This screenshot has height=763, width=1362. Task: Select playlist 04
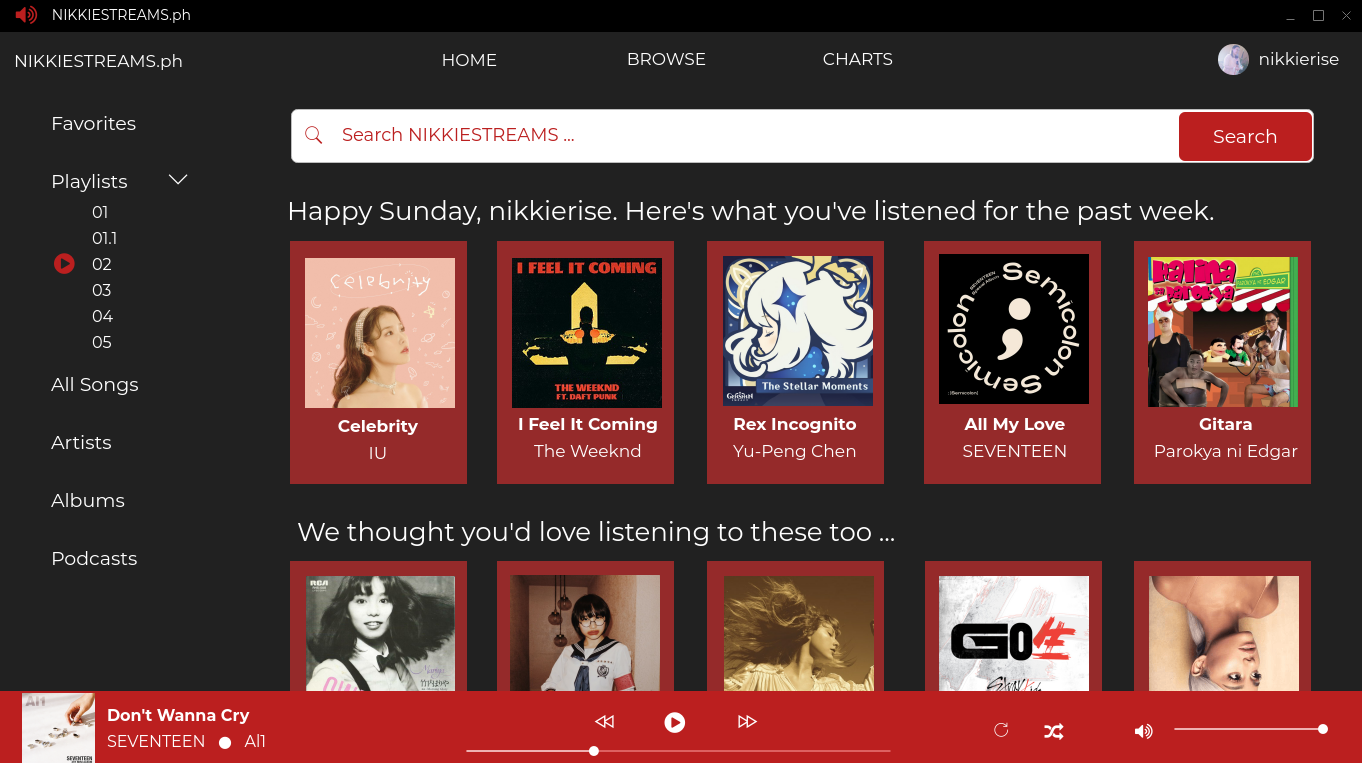pyautogui.click(x=102, y=316)
